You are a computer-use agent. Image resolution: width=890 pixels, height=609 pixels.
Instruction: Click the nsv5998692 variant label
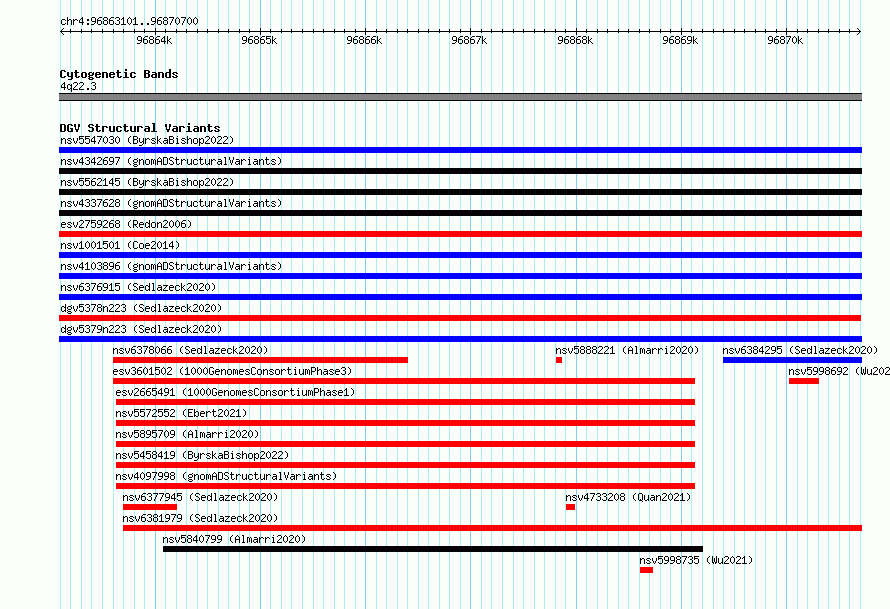[x=839, y=371]
